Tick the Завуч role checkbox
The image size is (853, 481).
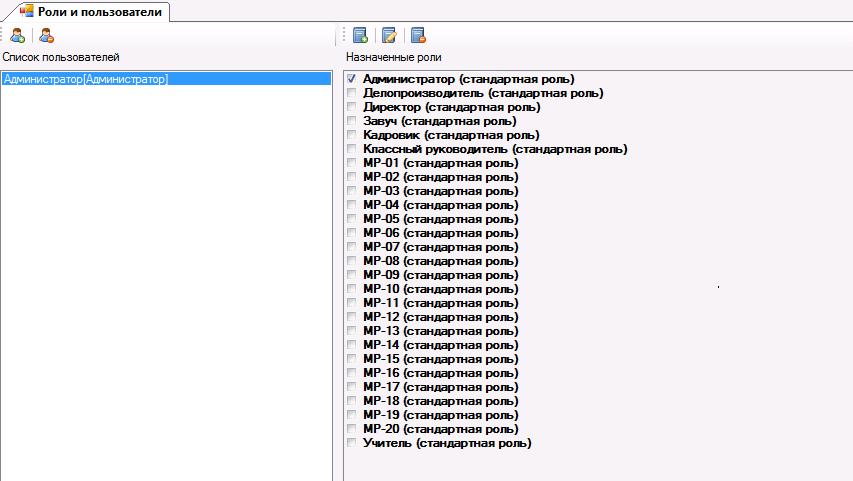[351, 121]
